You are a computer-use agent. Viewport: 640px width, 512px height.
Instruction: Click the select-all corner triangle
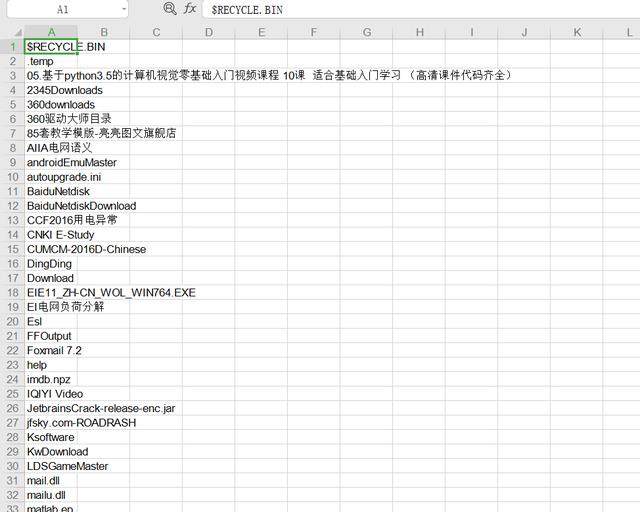tap(18, 32)
